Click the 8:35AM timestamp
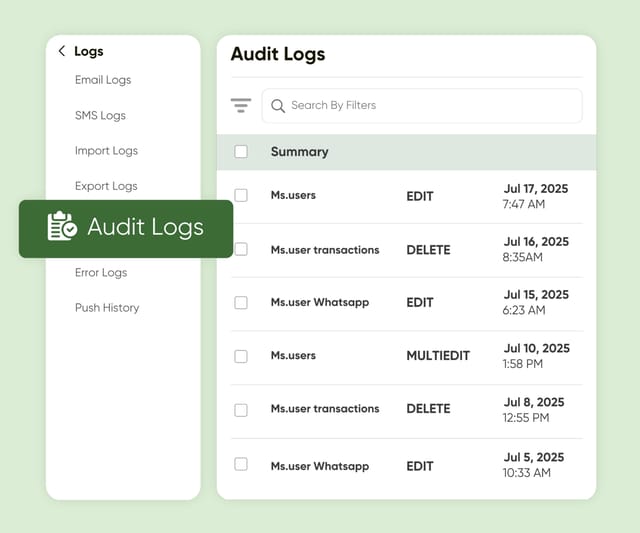This screenshot has height=533, width=640. coord(522,257)
